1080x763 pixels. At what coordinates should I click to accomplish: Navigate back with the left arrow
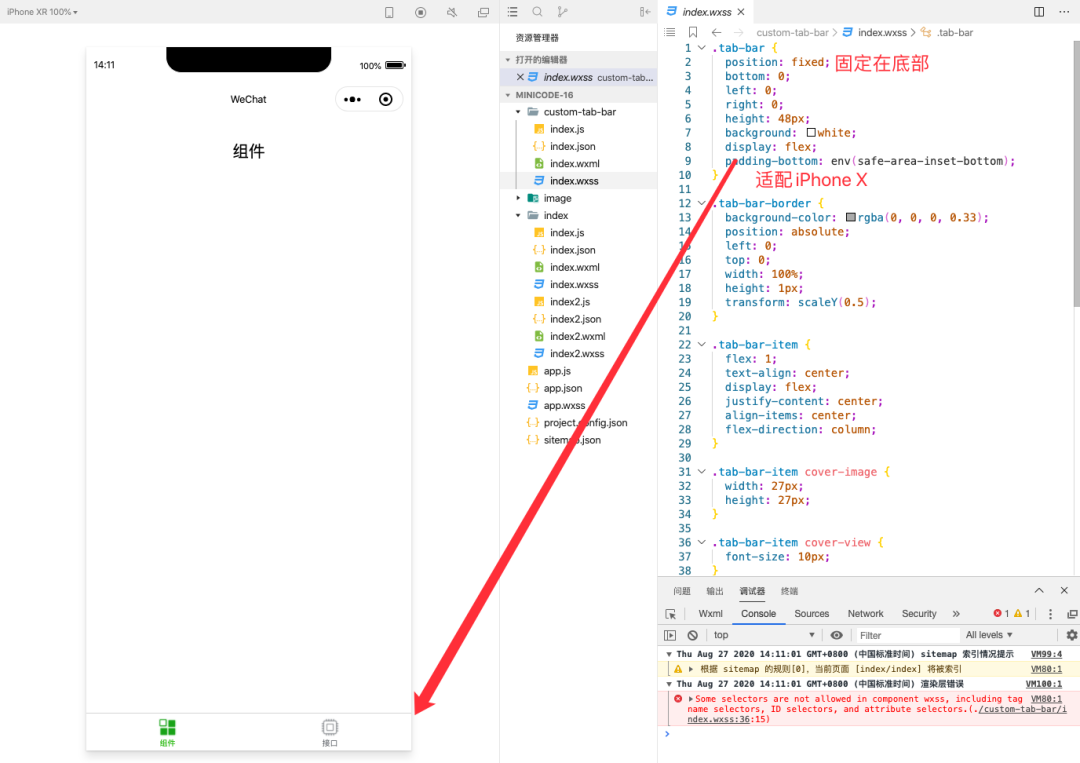click(x=716, y=32)
